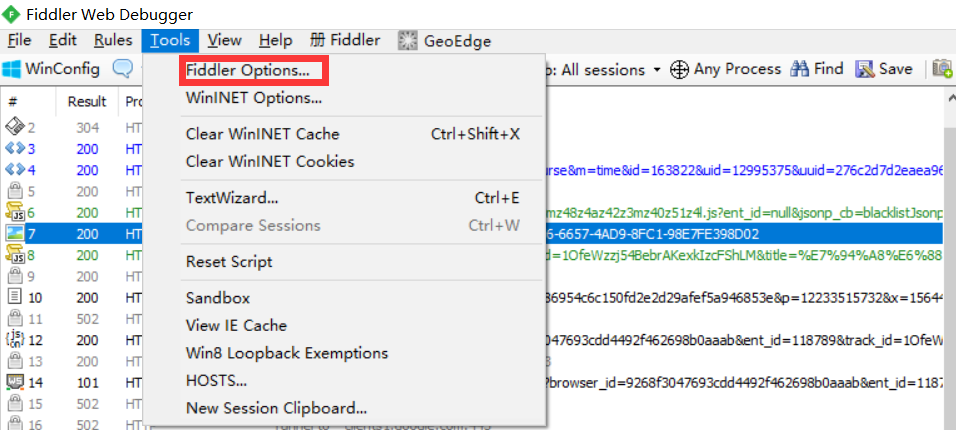956x430 pixels.
Task: Choose WinINET Options menu entry
Action: pos(254,98)
